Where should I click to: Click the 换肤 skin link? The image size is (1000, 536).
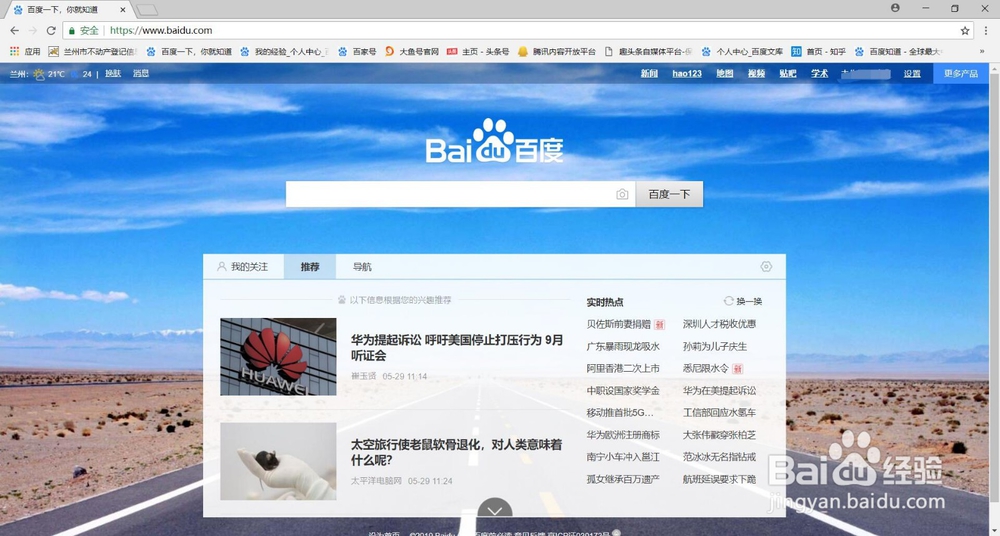(x=113, y=73)
